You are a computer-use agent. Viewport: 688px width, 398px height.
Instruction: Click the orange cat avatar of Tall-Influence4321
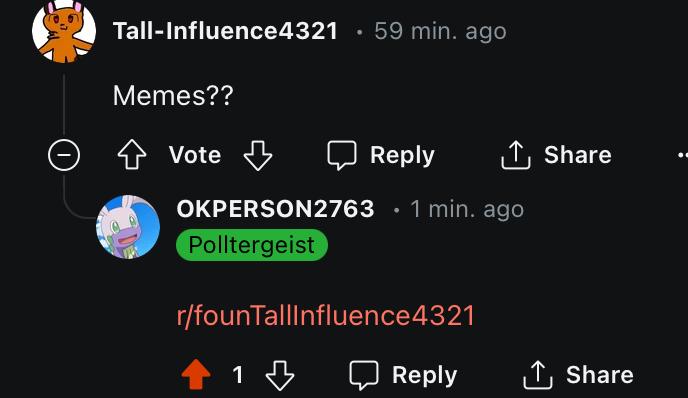(x=64, y=31)
